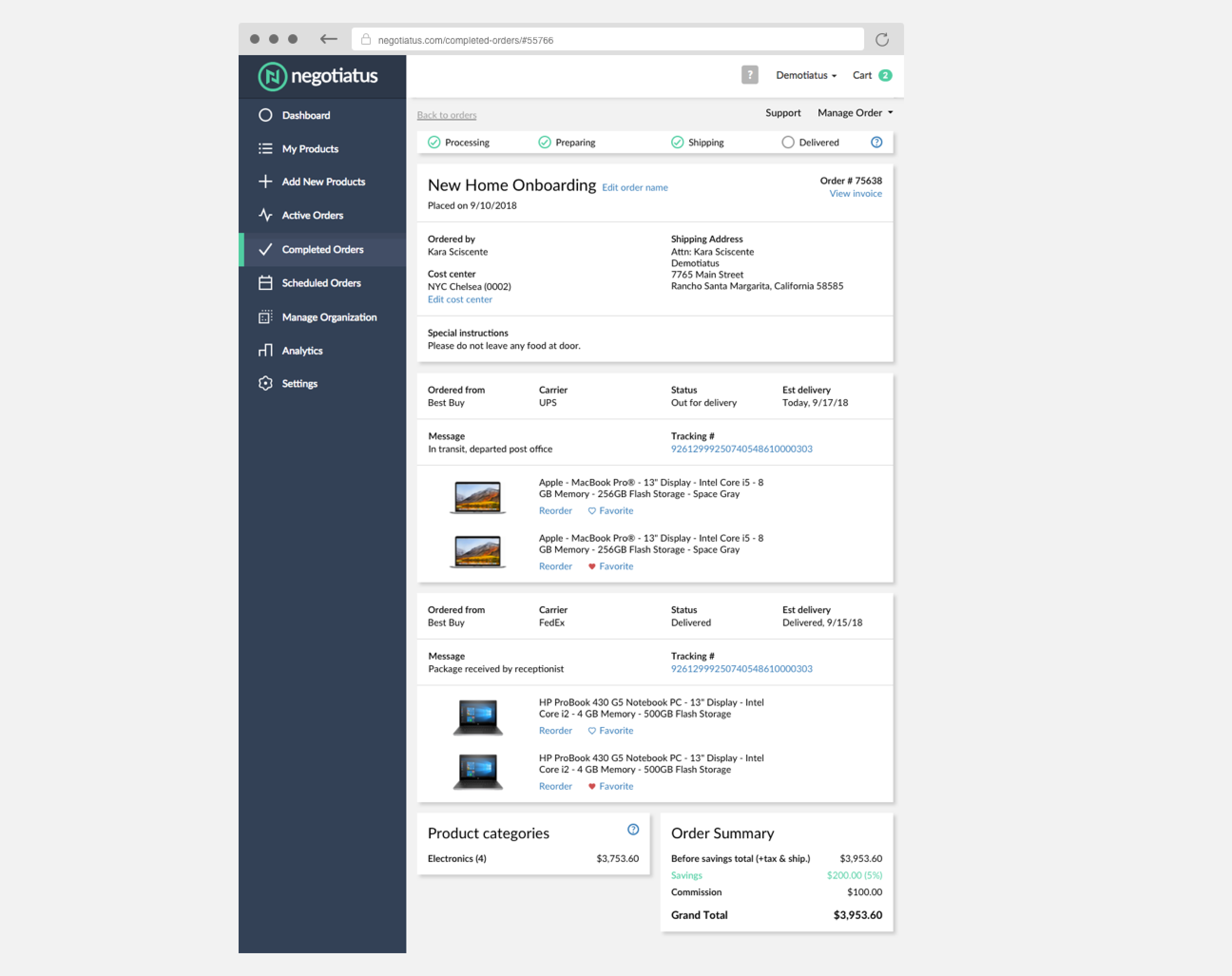Open the Demotiatus account dropdown

click(x=806, y=76)
